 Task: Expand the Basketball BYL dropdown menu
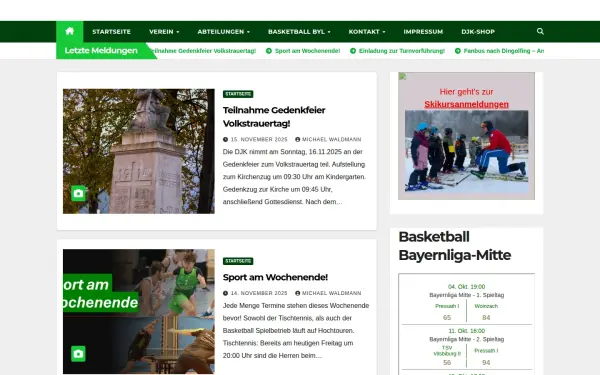pos(299,32)
